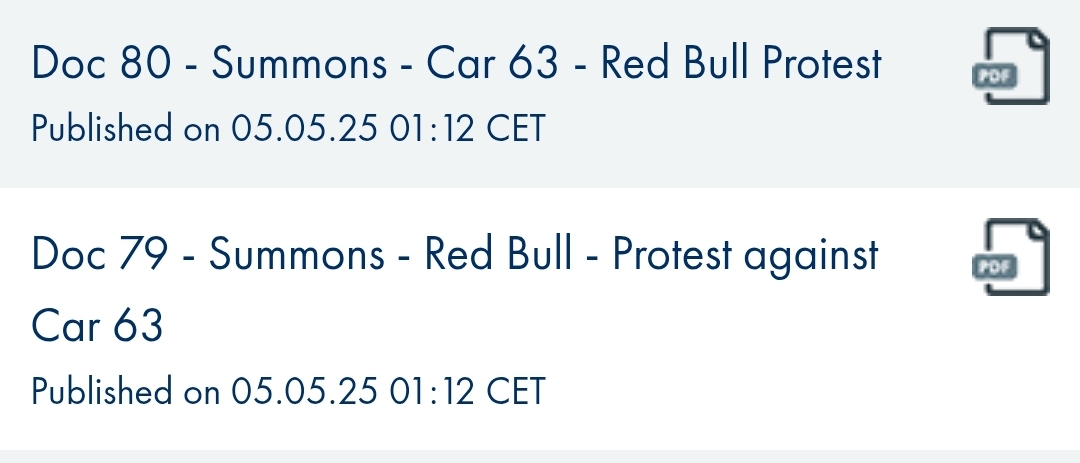The height and width of the screenshot is (463, 1080).
Task: Click 'Summons' in the Doc 80 heading
Action: (x=299, y=63)
